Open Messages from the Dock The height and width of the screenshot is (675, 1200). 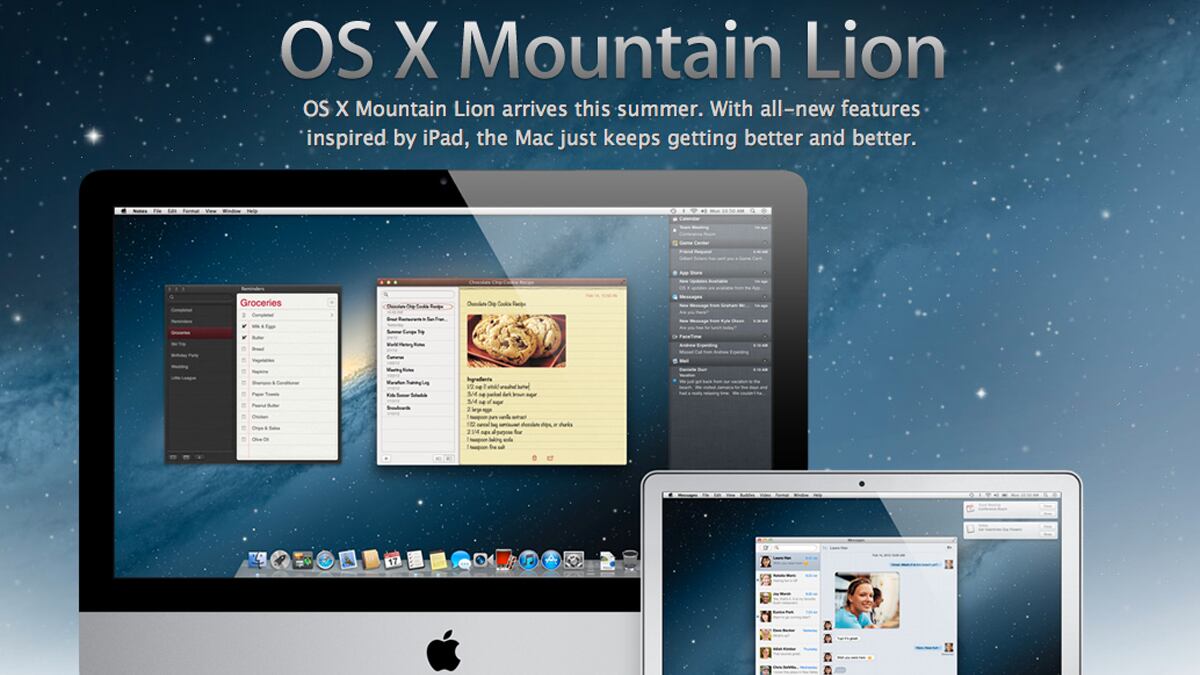coord(460,558)
